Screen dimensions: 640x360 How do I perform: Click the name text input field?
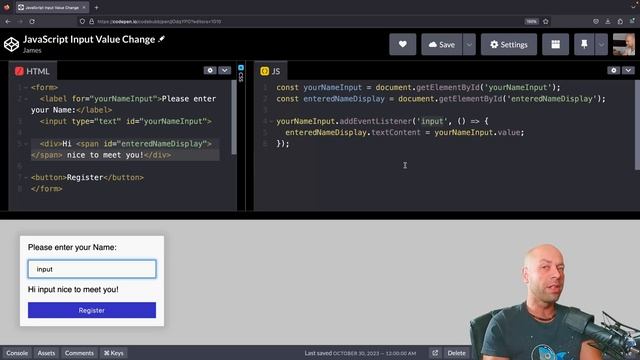point(92,269)
